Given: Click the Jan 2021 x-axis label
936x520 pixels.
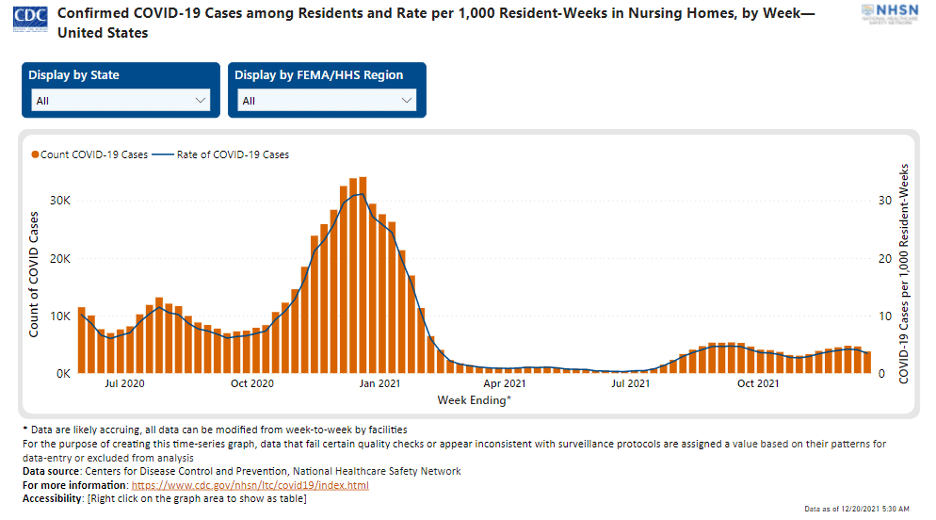Looking at the screenshot, I should point(380,383).
